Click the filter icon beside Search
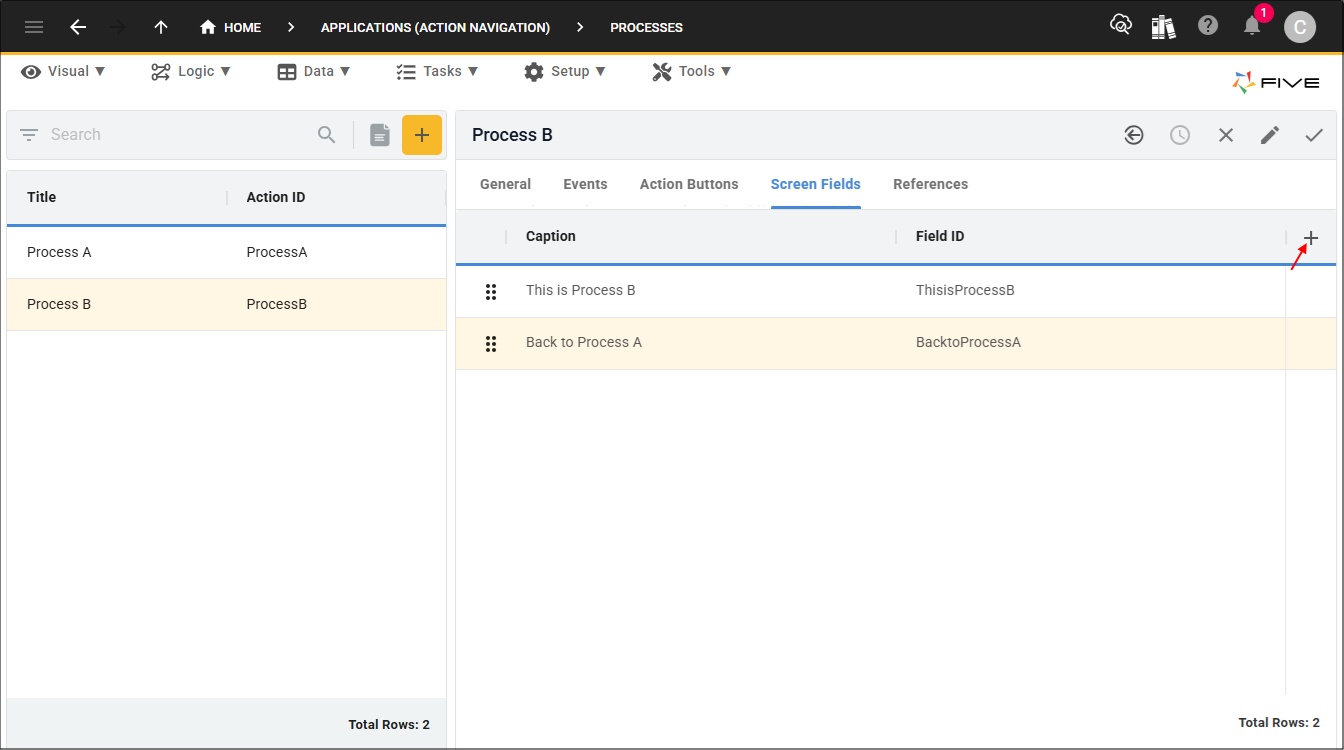Viewport: 1344px width, 750px height. click(x=29, y=134)
